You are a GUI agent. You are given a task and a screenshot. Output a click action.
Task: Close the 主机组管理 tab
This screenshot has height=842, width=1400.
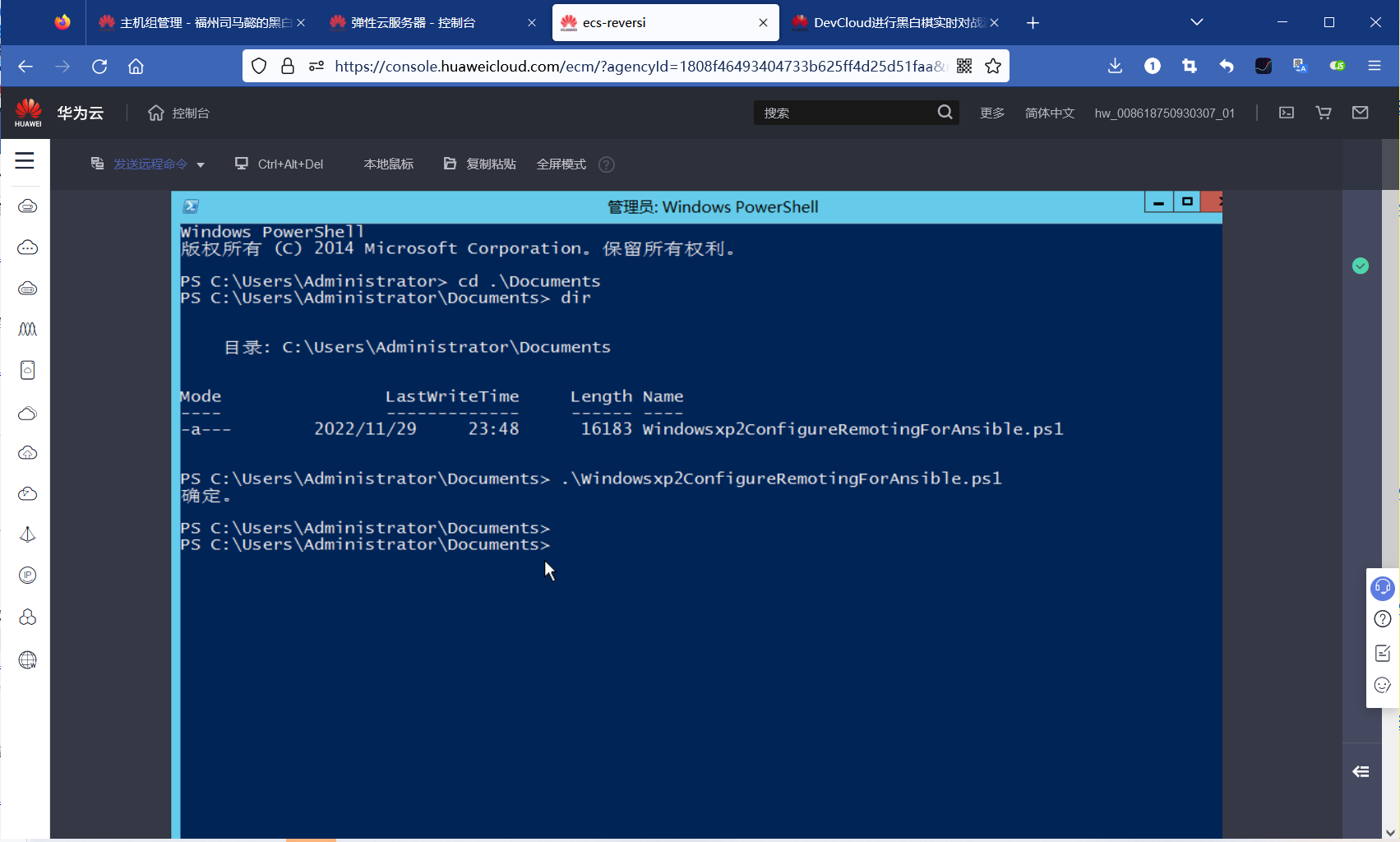pyautogui.click(x=301, y=22)
